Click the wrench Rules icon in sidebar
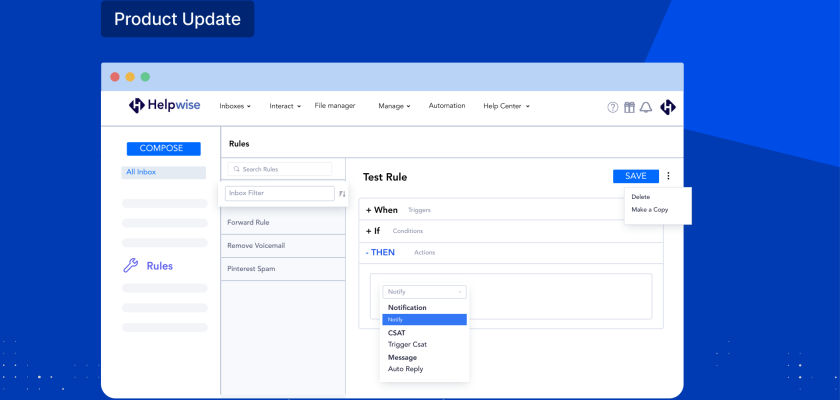The width and height of the screenshot is (840, 400). (130, 266)
